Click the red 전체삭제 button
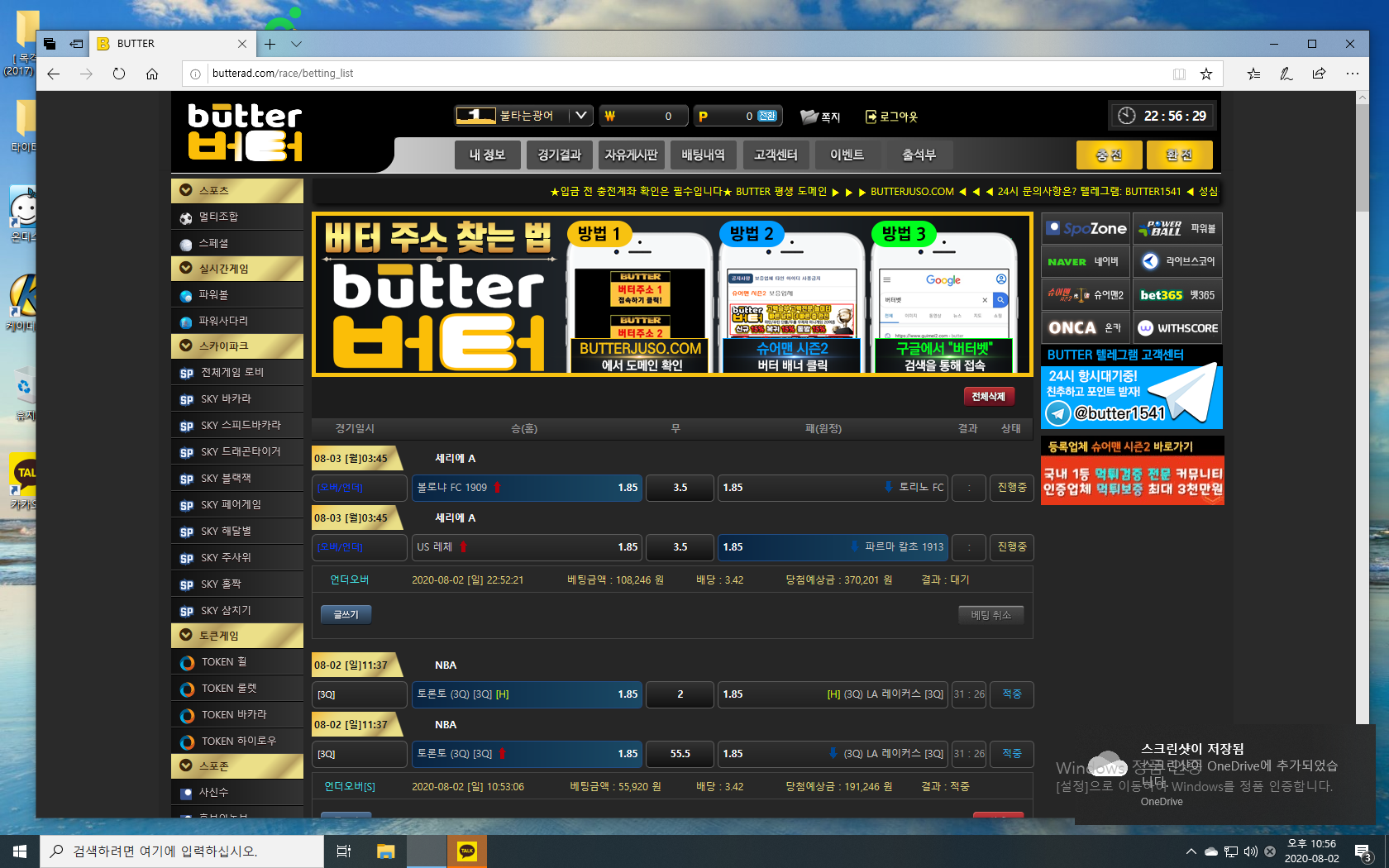 coord(988,397)
